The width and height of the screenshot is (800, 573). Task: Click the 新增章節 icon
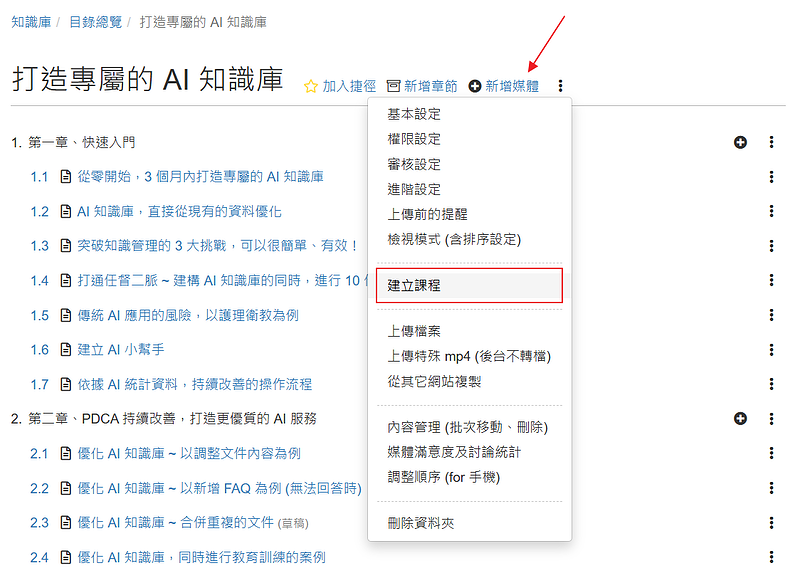point(393,87)
